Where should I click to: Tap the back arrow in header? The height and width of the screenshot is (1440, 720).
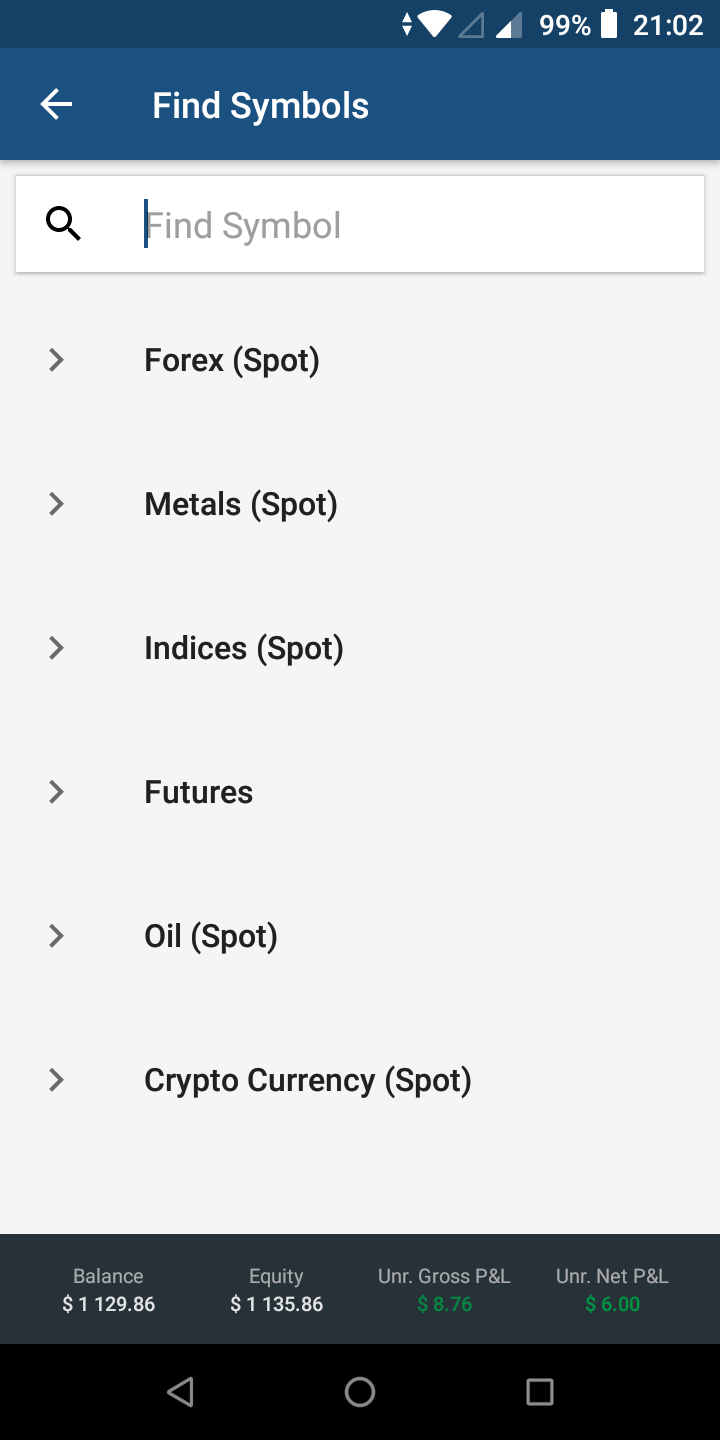[x=56, y=105]
